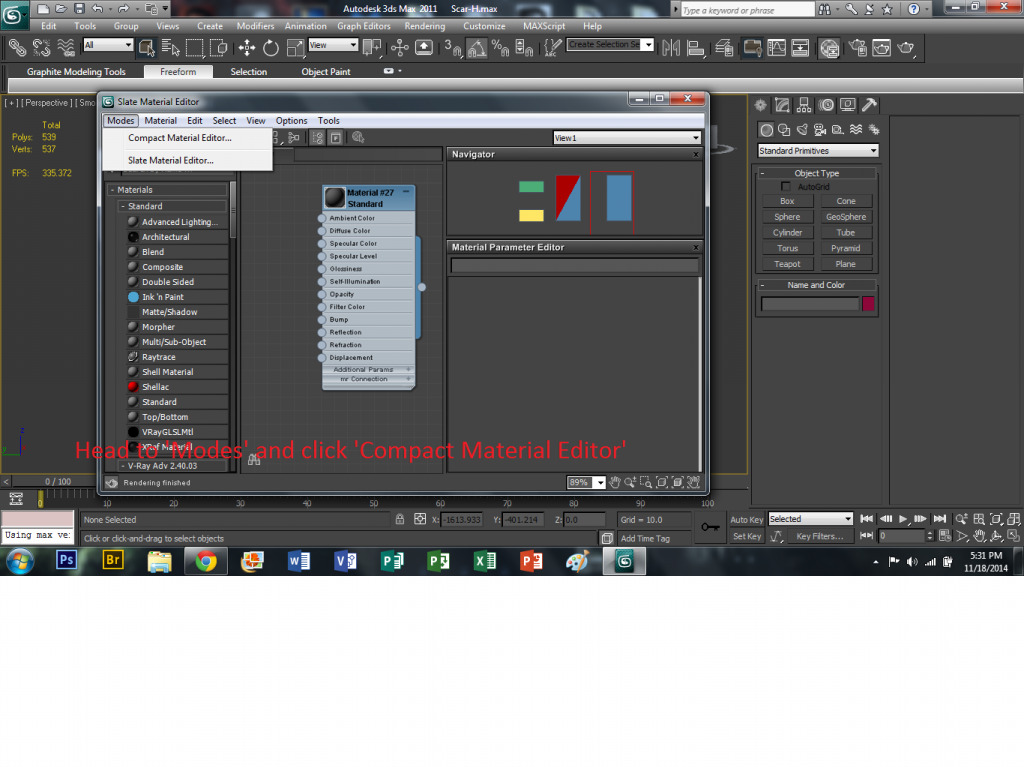Collapse the Materials group in browser
The width and height of the screenshot is (1024, 767).
coord(112,190)
